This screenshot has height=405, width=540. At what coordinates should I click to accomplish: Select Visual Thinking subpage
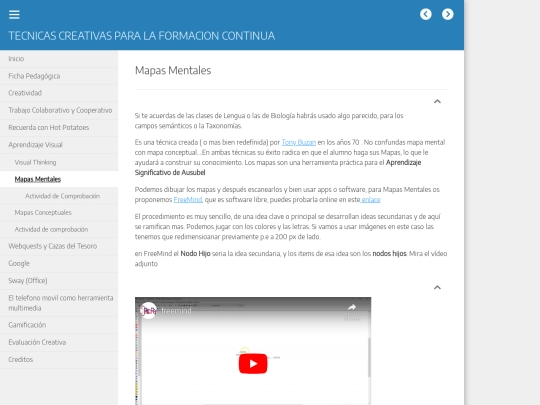pos(59,162)
